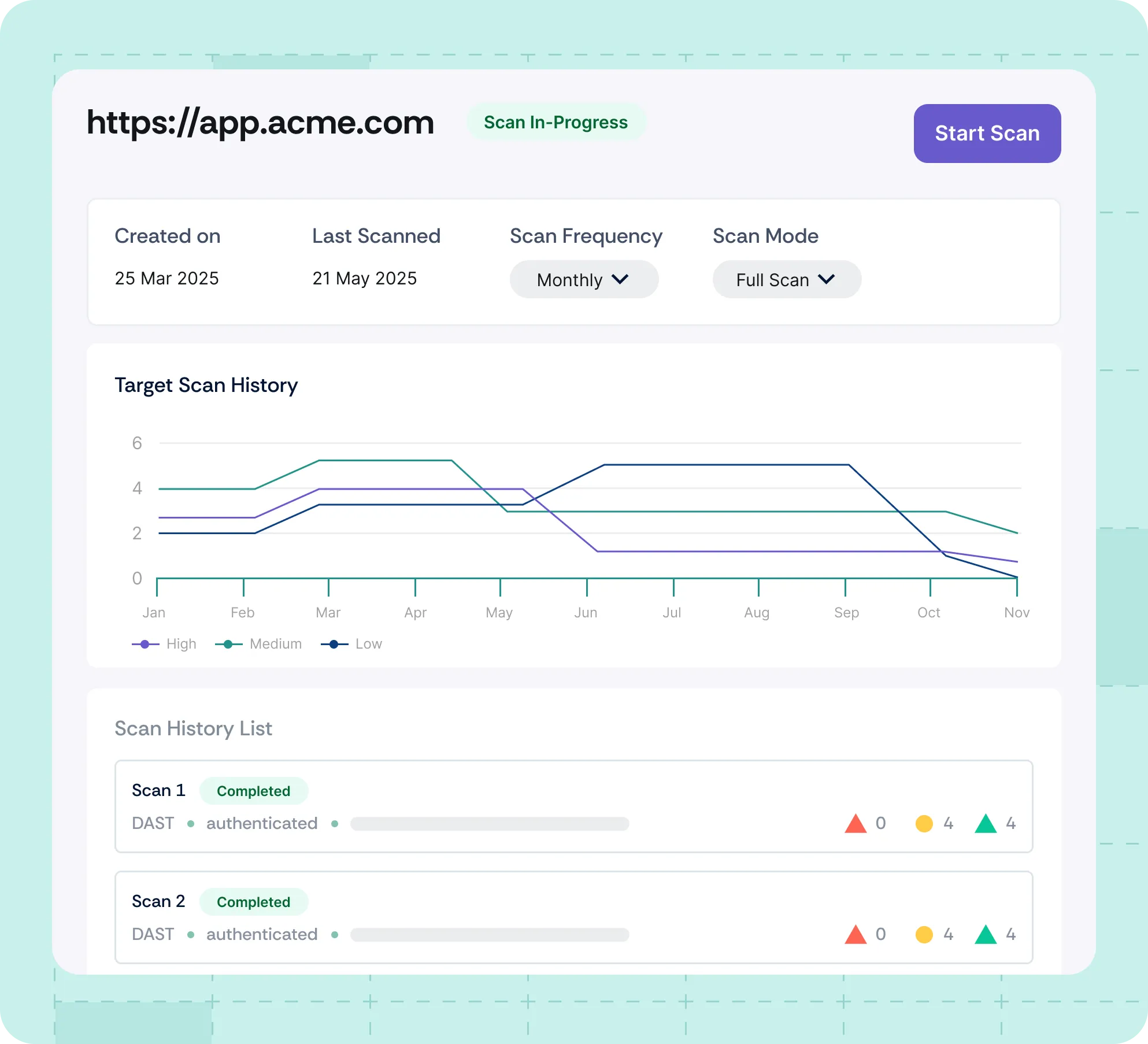The height and width of the screenshot is (1044, 1148).
Task: Open the Scan 1 history entry
Action: 158,790
